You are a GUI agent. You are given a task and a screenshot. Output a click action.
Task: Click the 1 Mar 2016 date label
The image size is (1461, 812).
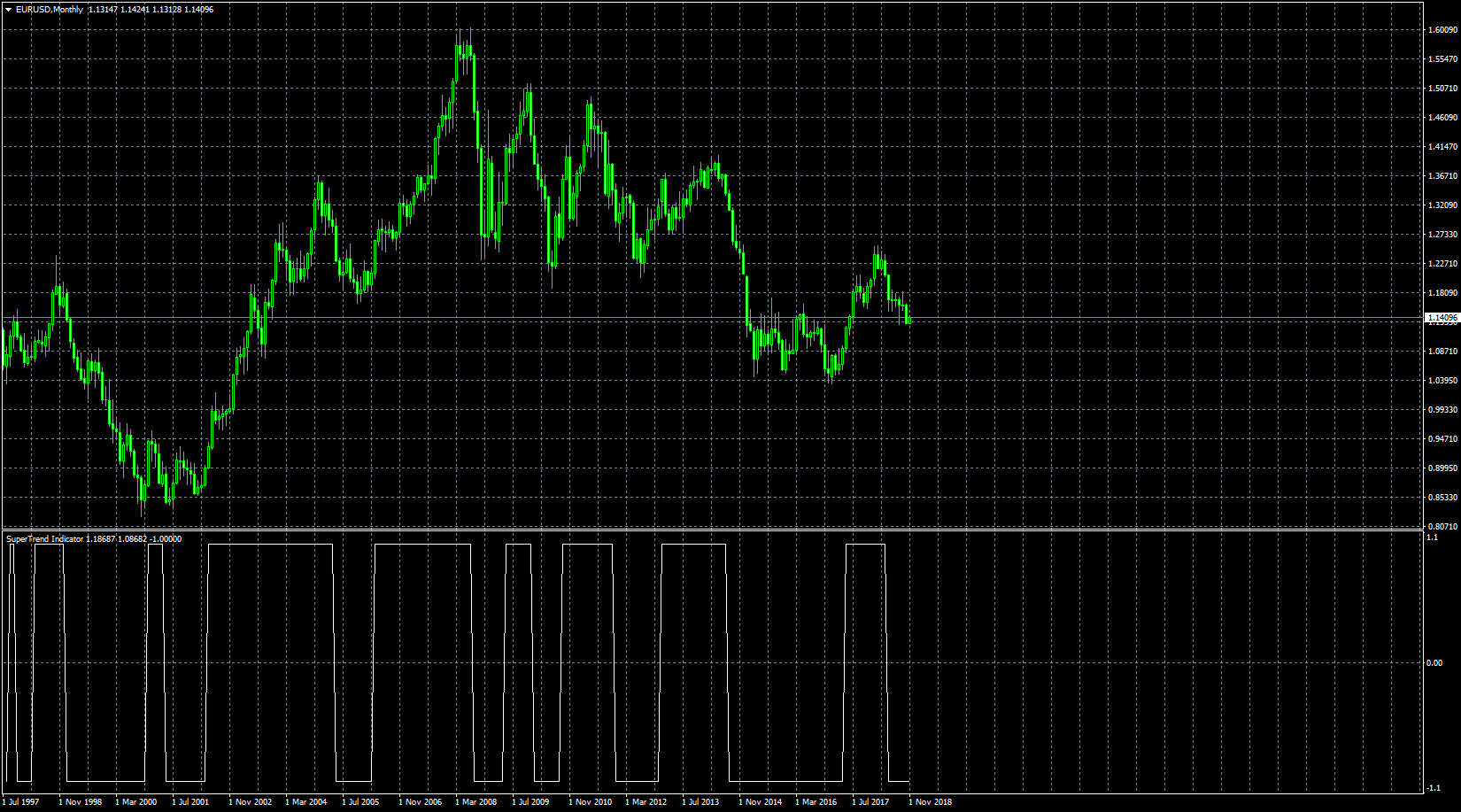coord(816,802)
